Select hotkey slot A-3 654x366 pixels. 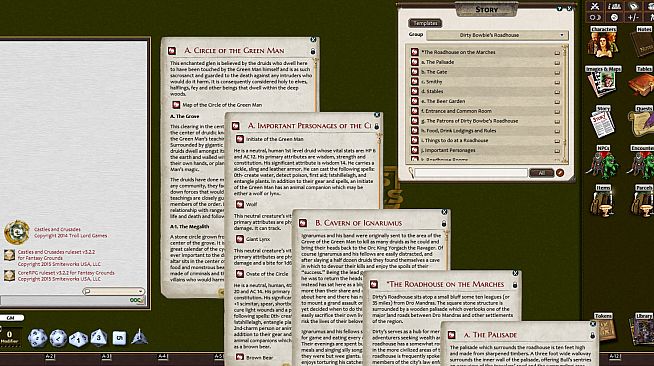pos(106,357)
